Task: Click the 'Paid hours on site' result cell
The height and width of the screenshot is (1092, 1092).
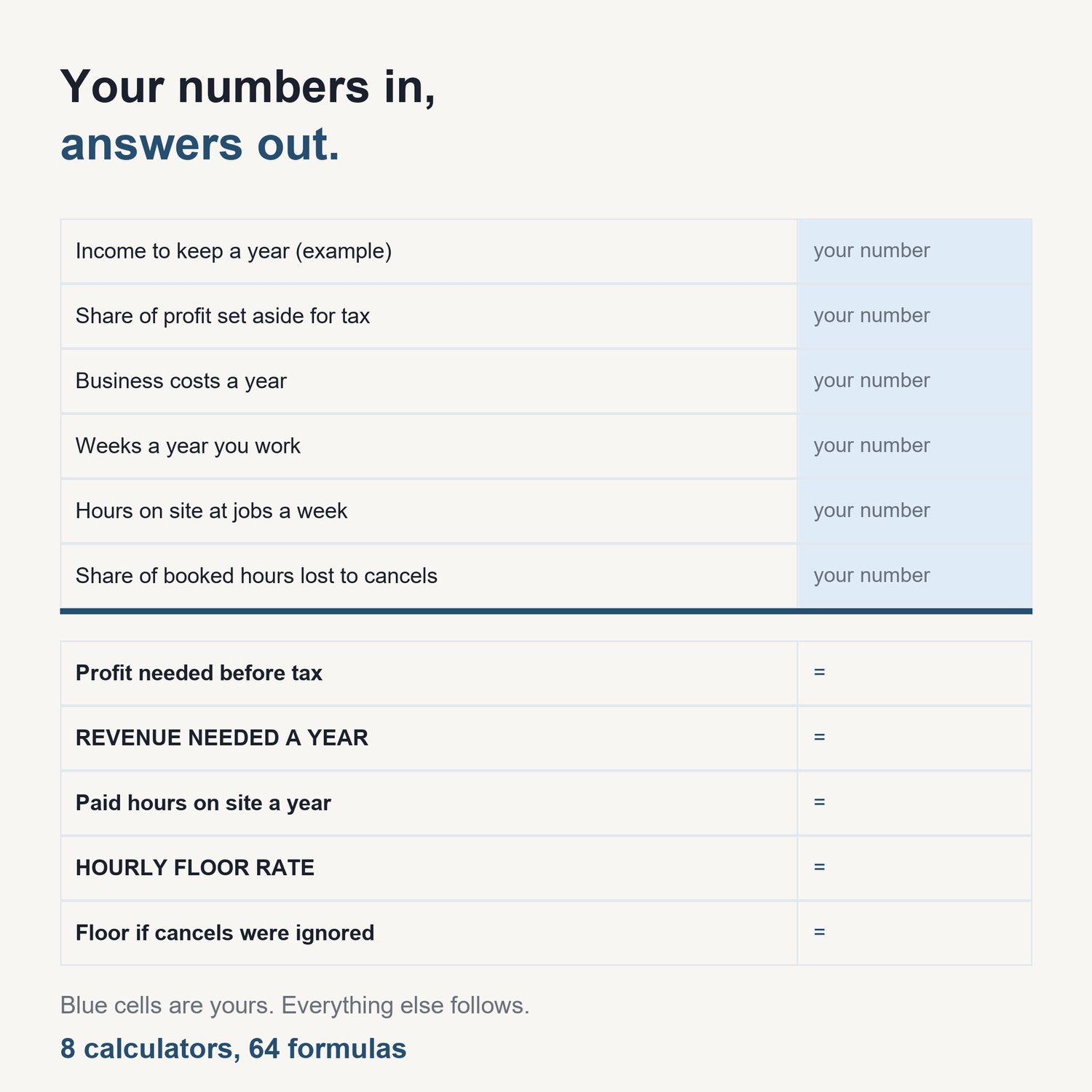Action: [x=914, y=803]
